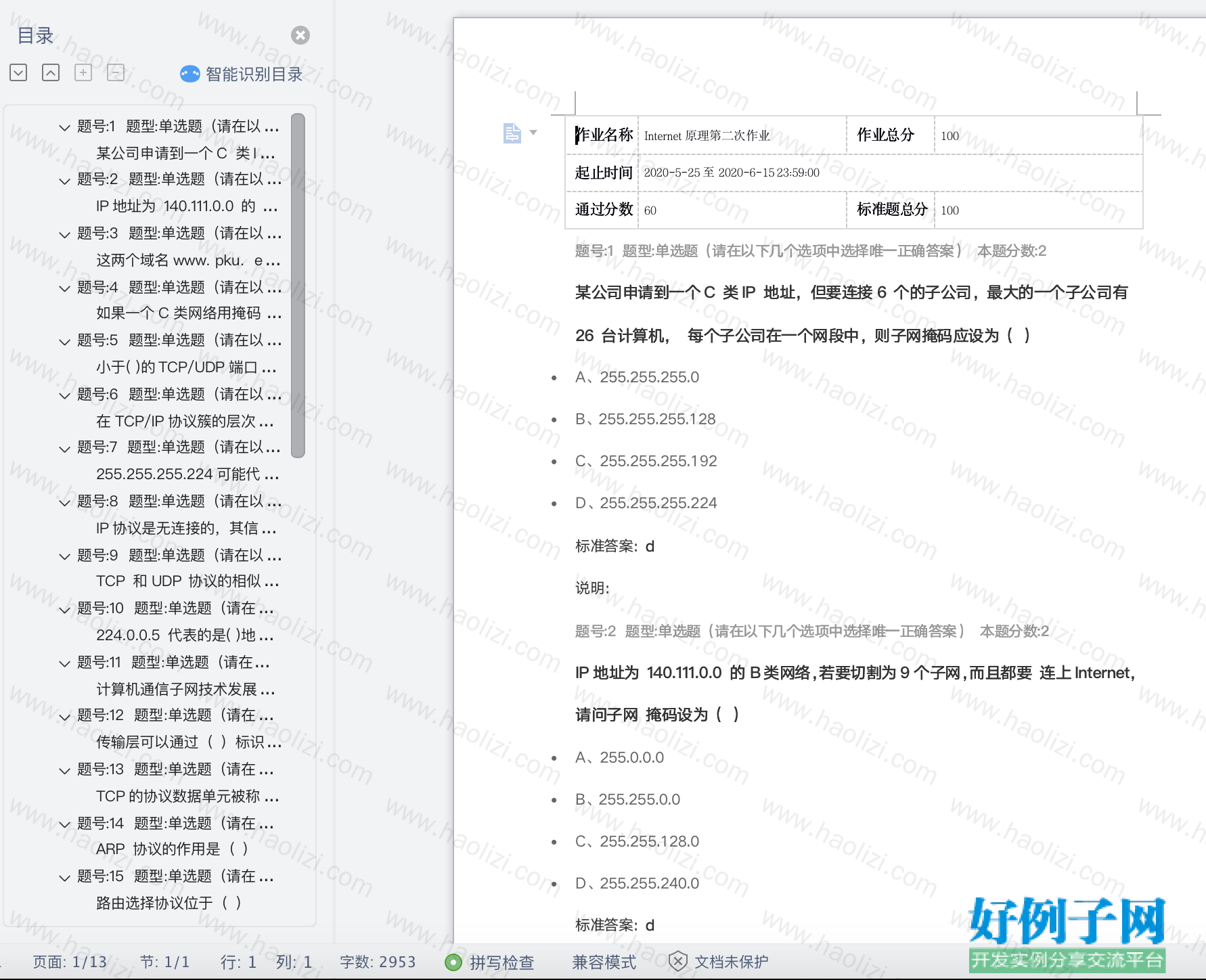Close the 目录 outline panel
1206x980 pixels.
click(x=300, y=35)
